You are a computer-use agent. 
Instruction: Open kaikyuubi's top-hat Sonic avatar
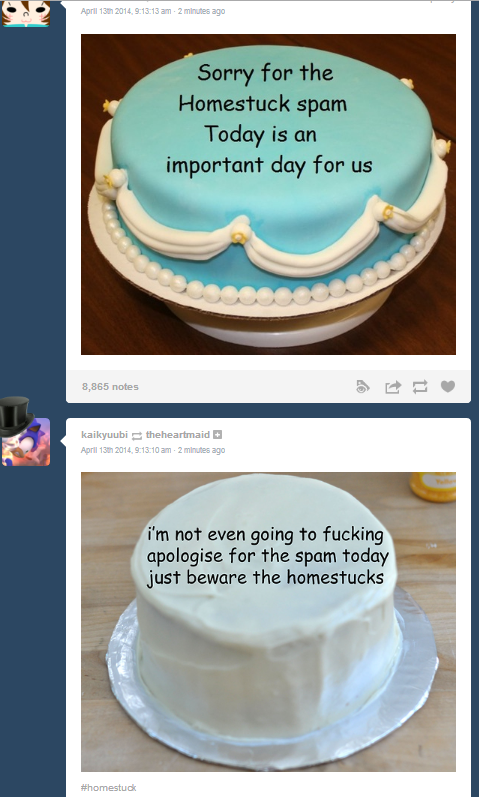click(25, 432)
